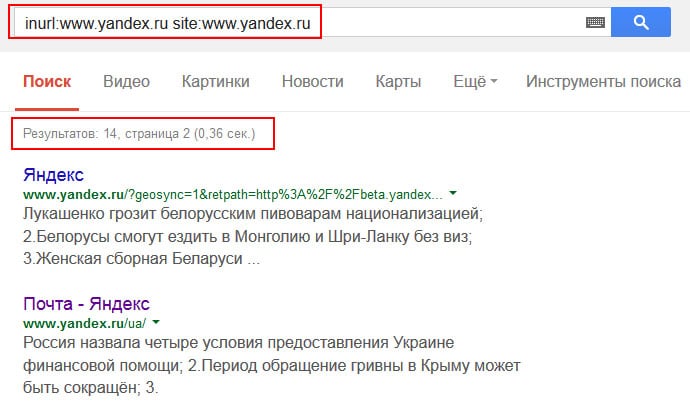Open the Карты tab
Screen dimensions: 690x411
pos(398,81)
